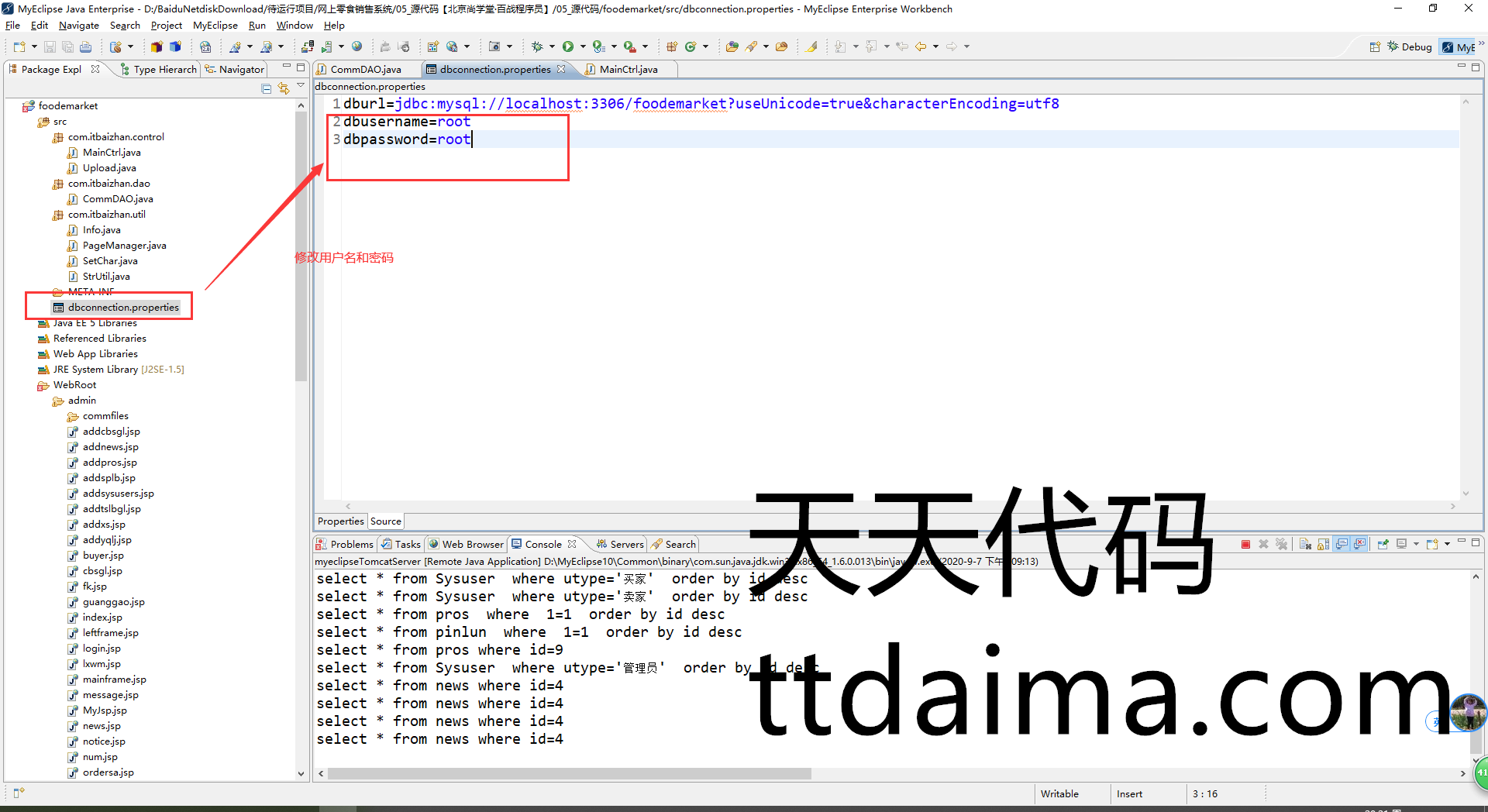Switch to the MainCtrl.java editor tab
Screen dimensions: 1488x812
tap(628, 70)
